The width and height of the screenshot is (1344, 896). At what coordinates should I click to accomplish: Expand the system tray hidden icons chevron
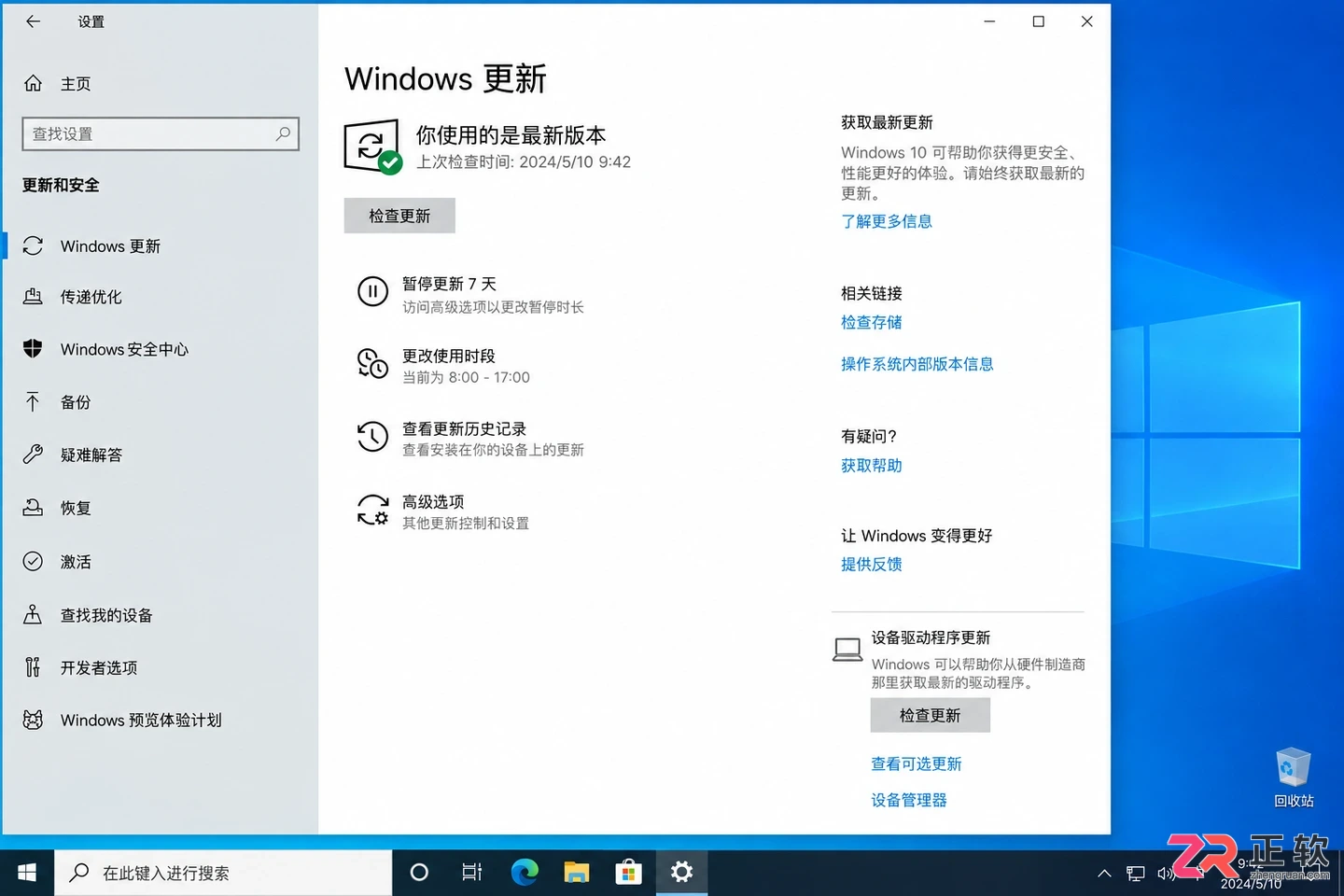tap(1104, 874)
